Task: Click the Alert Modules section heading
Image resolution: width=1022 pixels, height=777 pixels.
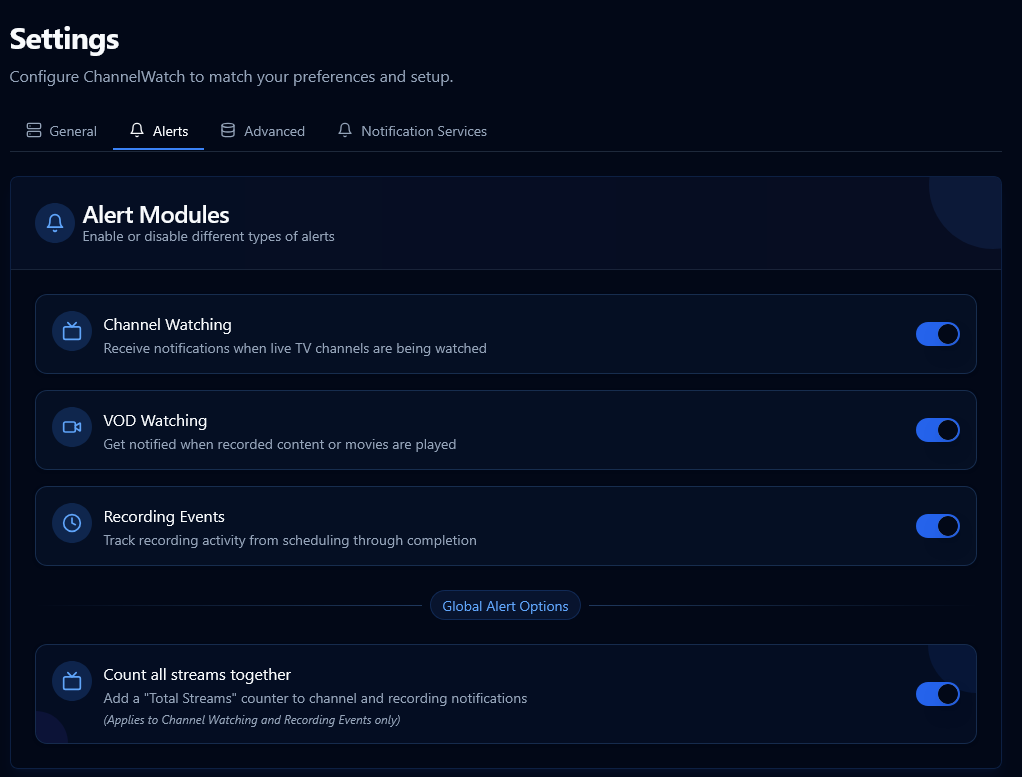Action: 156,215
